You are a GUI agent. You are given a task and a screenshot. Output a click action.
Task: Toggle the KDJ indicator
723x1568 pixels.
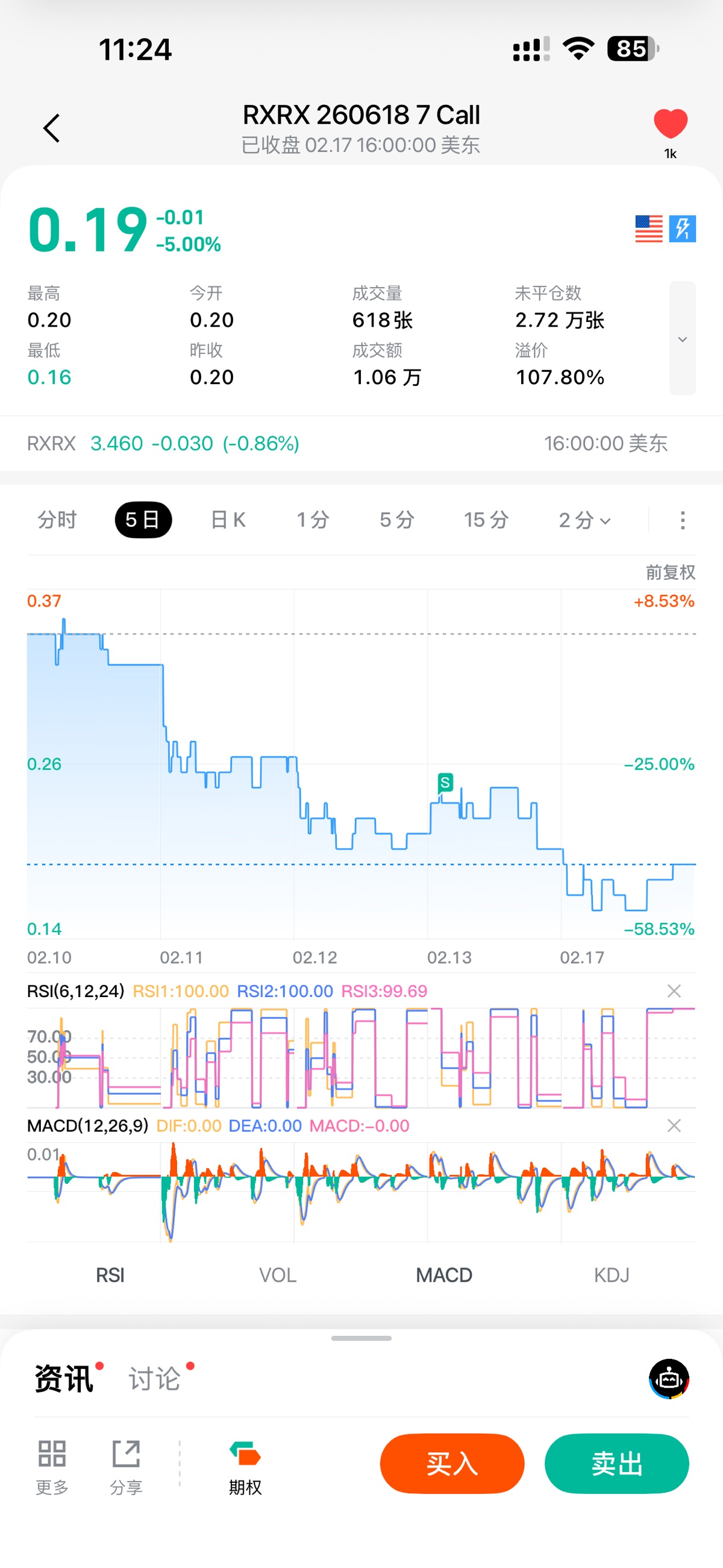pyautogui.click(x=612, y=1274)
